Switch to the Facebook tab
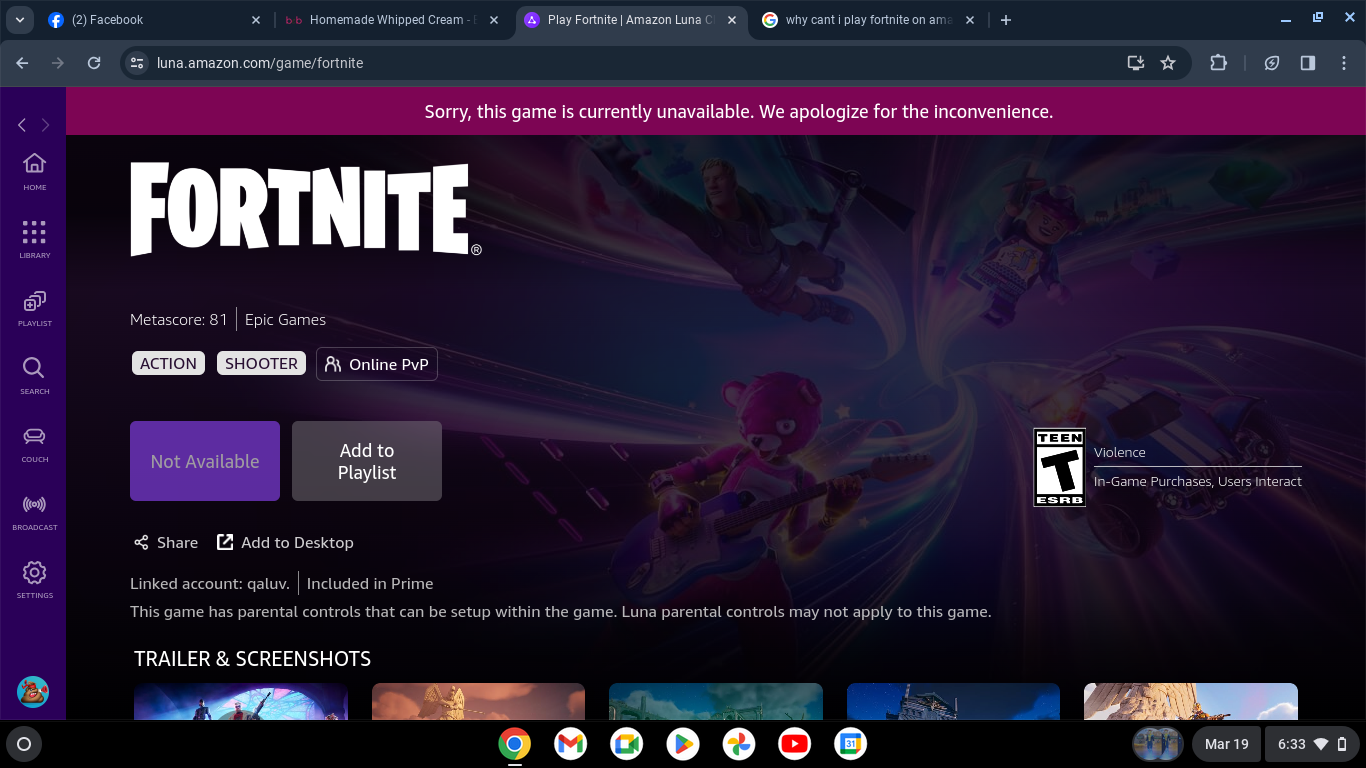This screenshot has width=1366, height=768. tap(150, 20)
